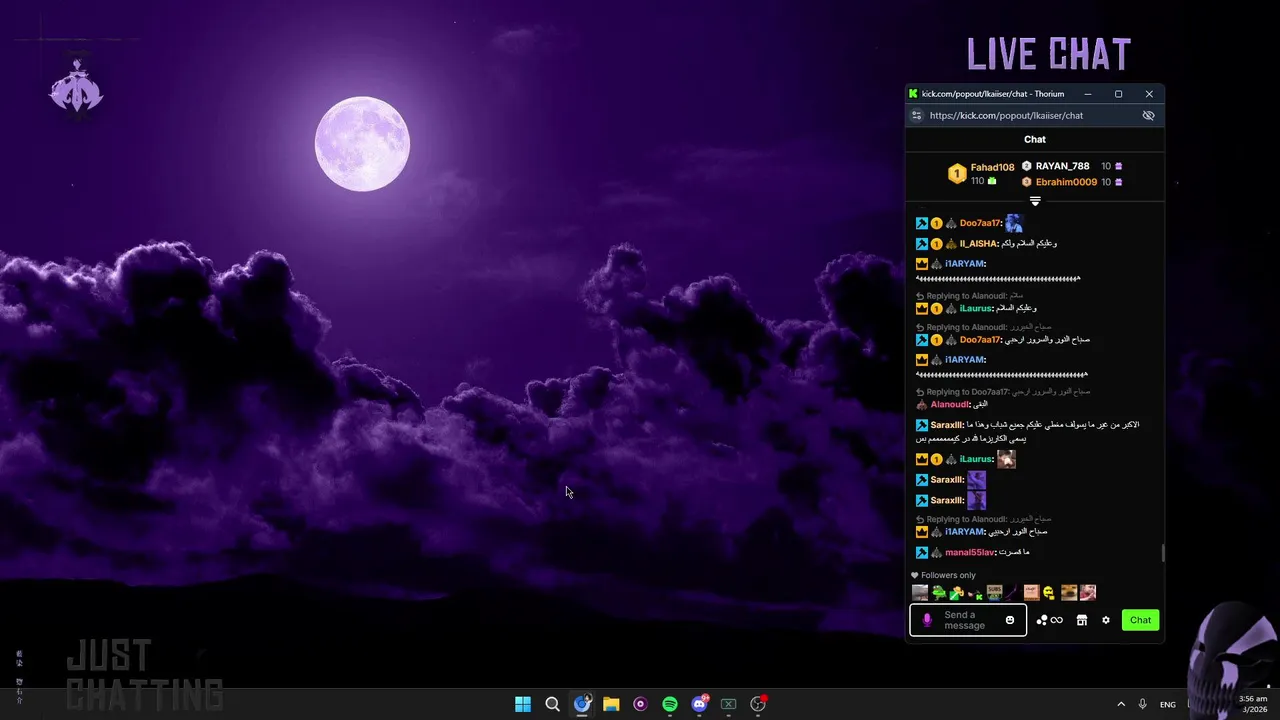Pick the SUBS emote from the quick-emote row
The width and height of the screenshot is (1280, 720).
(x=994, y=593)
